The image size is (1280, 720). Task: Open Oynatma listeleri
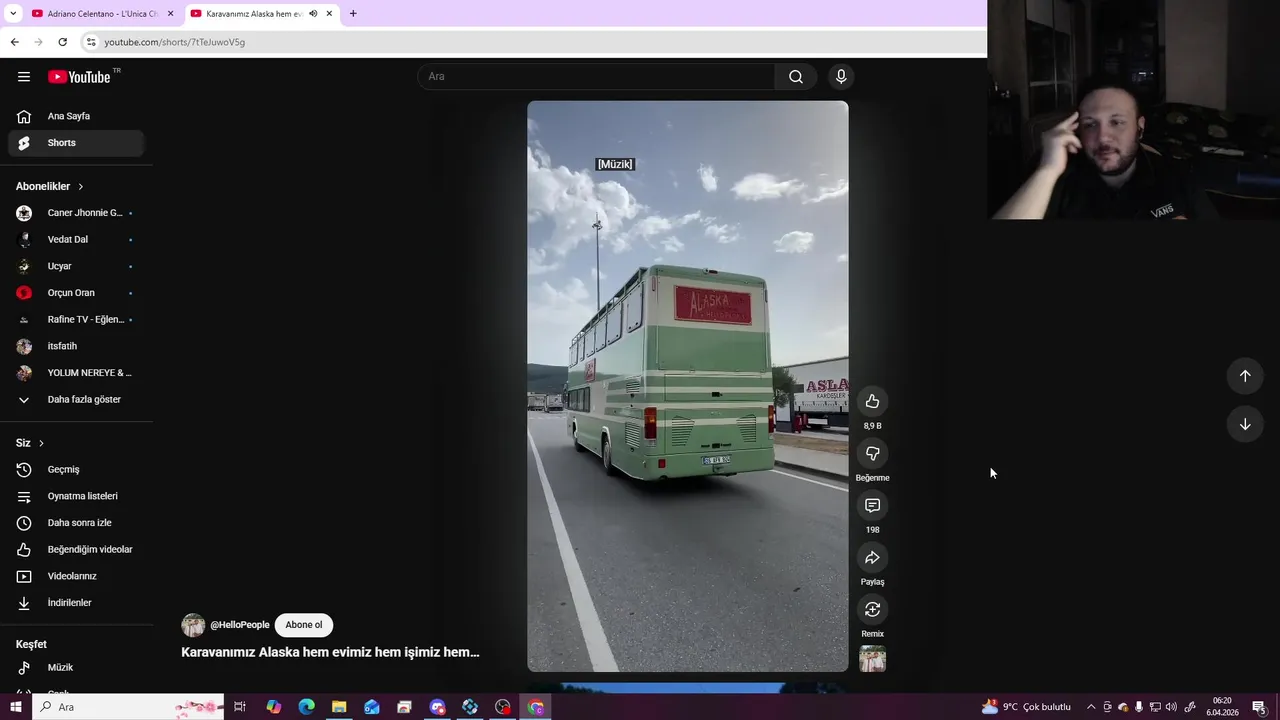tap(76, 496)
